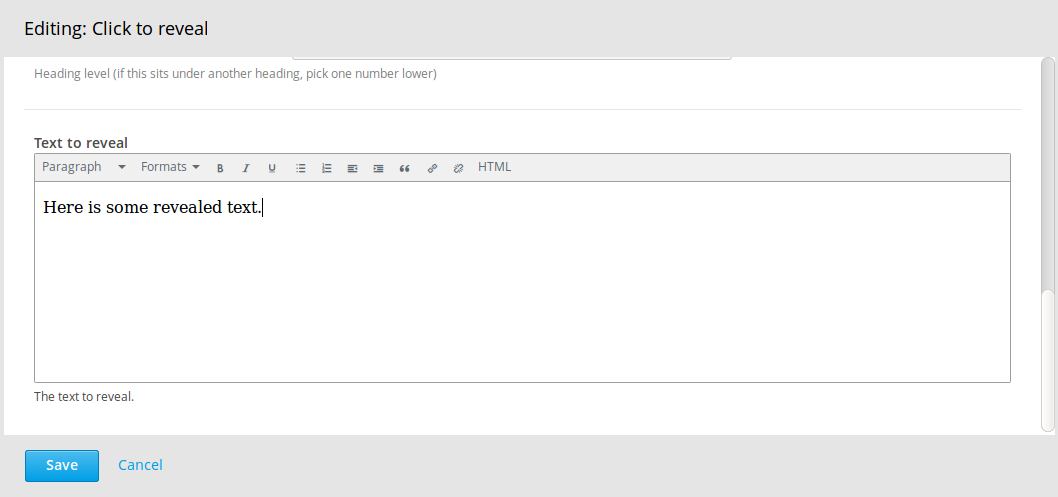Place cursor after "Here is some revealed text."

pos(262,208)
